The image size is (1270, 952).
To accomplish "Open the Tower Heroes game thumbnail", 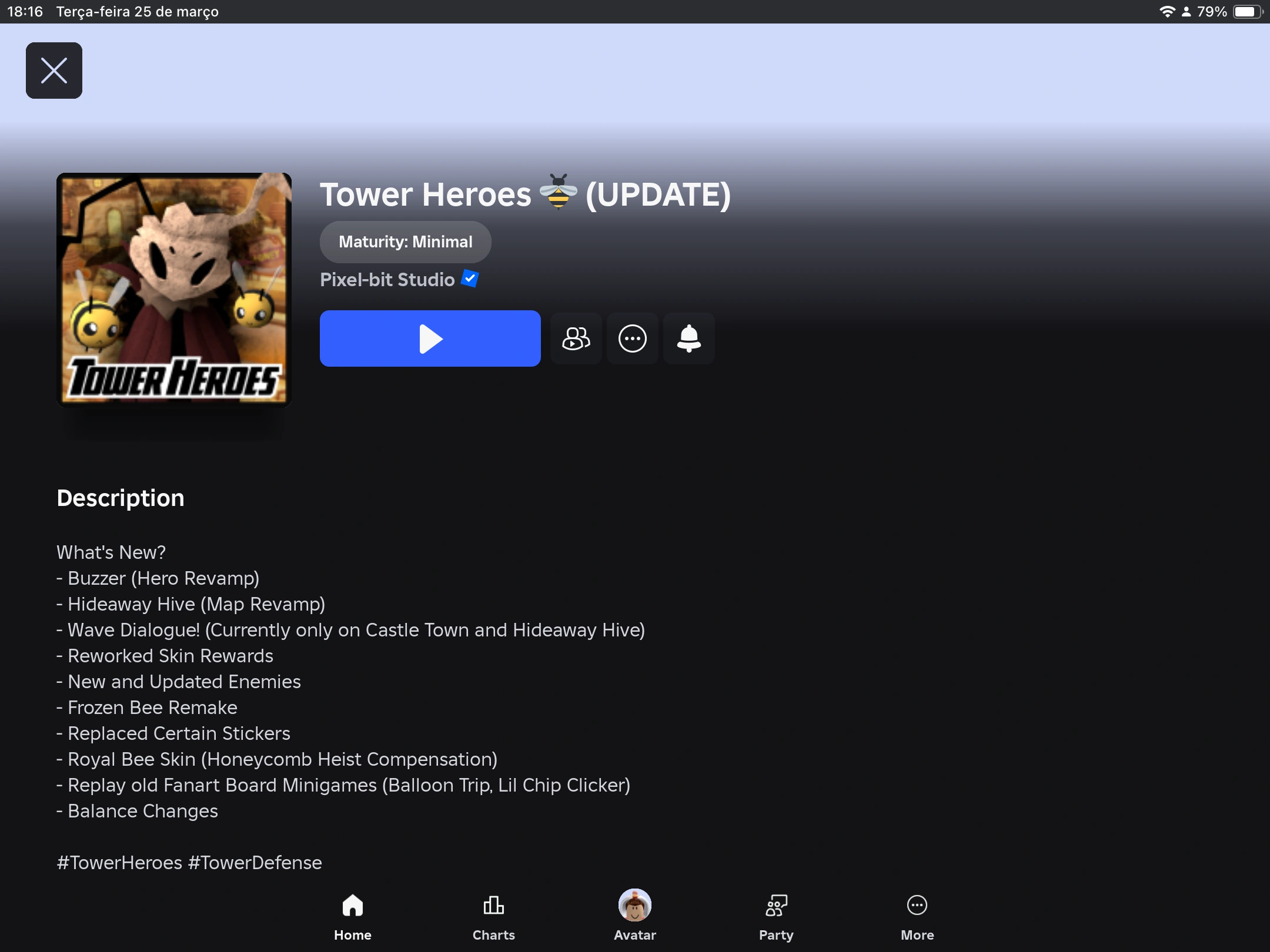I will coord(173,290).
